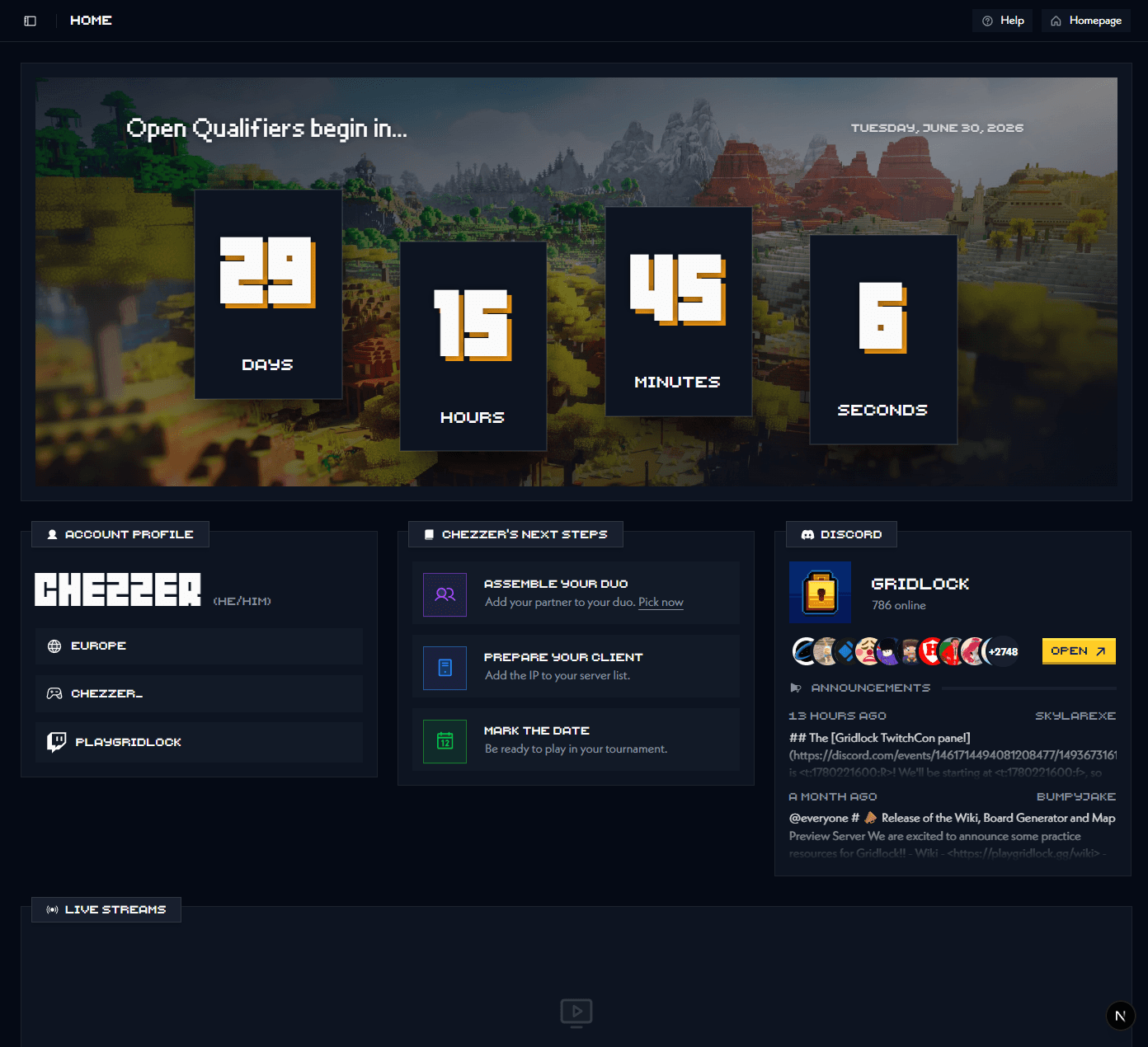Click the Live Streams broadcast icon

(x=52, y=909)
